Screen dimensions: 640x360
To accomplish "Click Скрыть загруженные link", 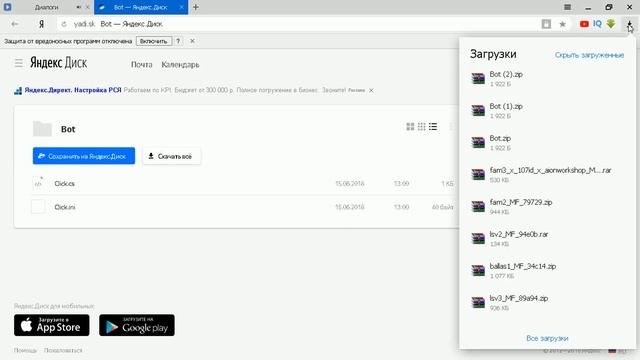I will click(x=589, y=55).
